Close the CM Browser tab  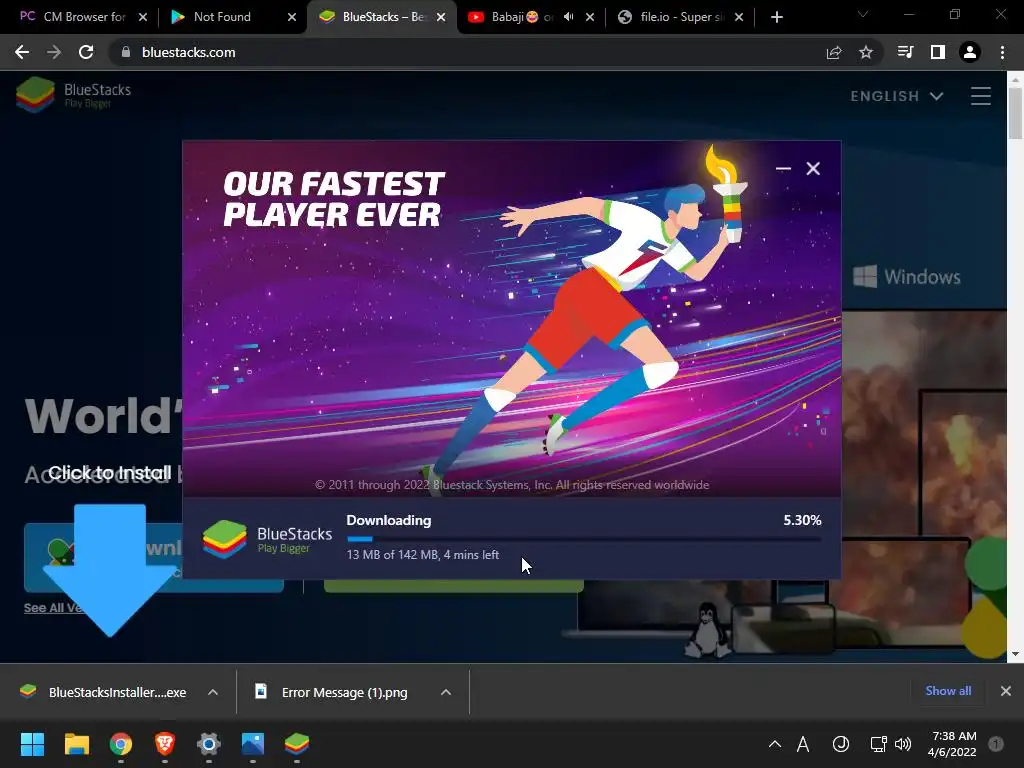click(143, 17)
